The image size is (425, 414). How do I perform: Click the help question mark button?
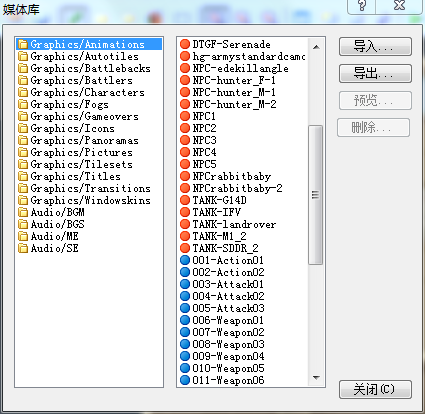(362, 6)
